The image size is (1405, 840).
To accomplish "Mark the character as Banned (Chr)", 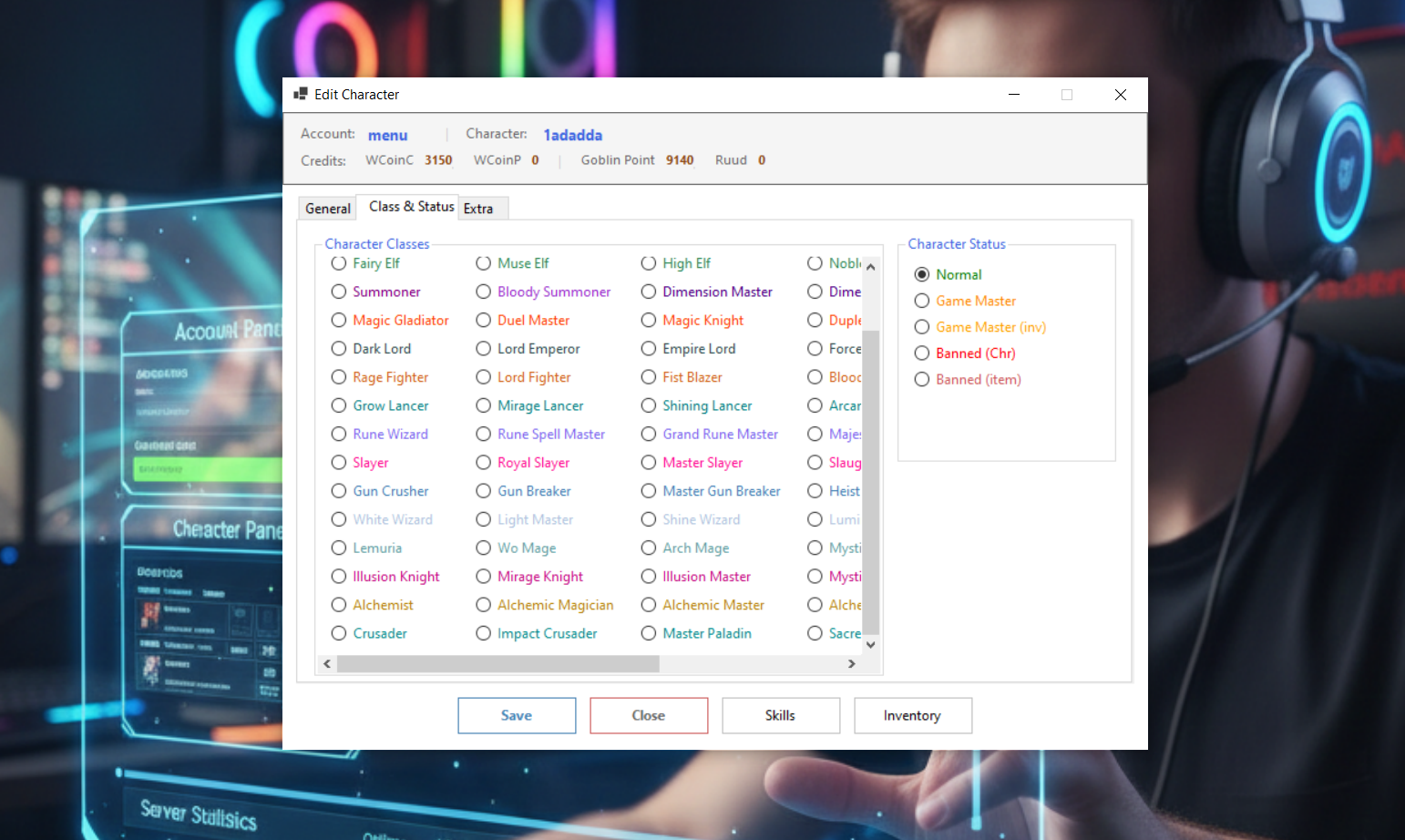I will (921, 353).
